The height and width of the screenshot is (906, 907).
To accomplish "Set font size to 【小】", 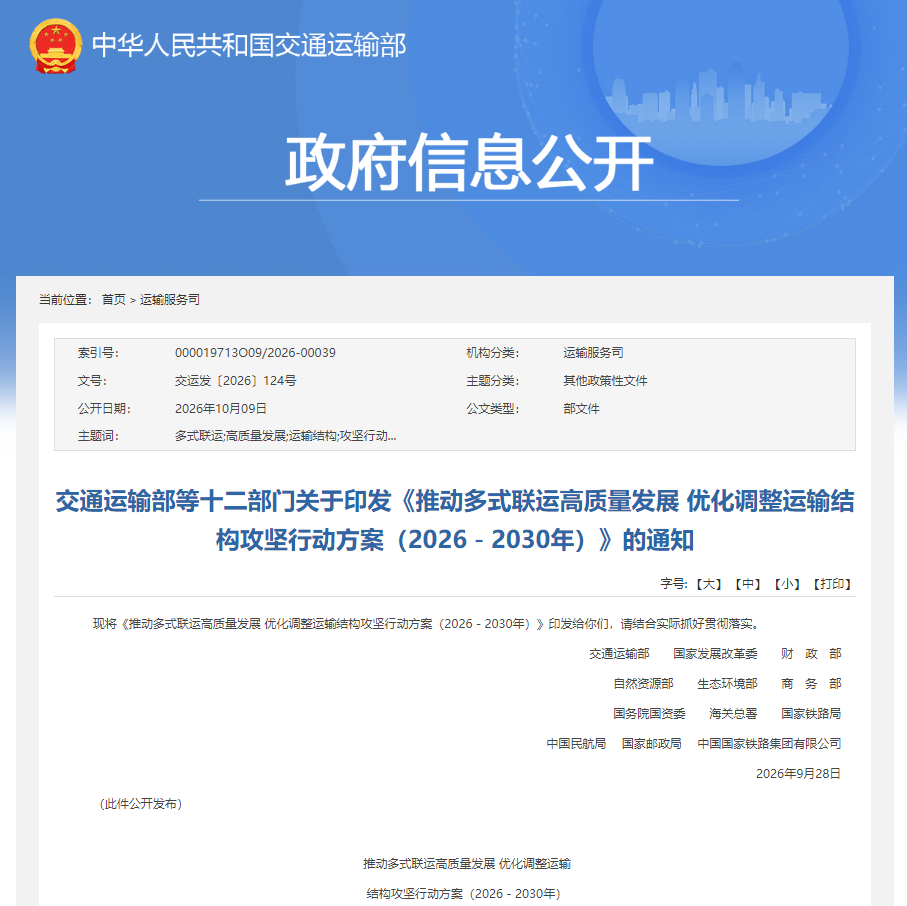I will (x=787, y=584).
